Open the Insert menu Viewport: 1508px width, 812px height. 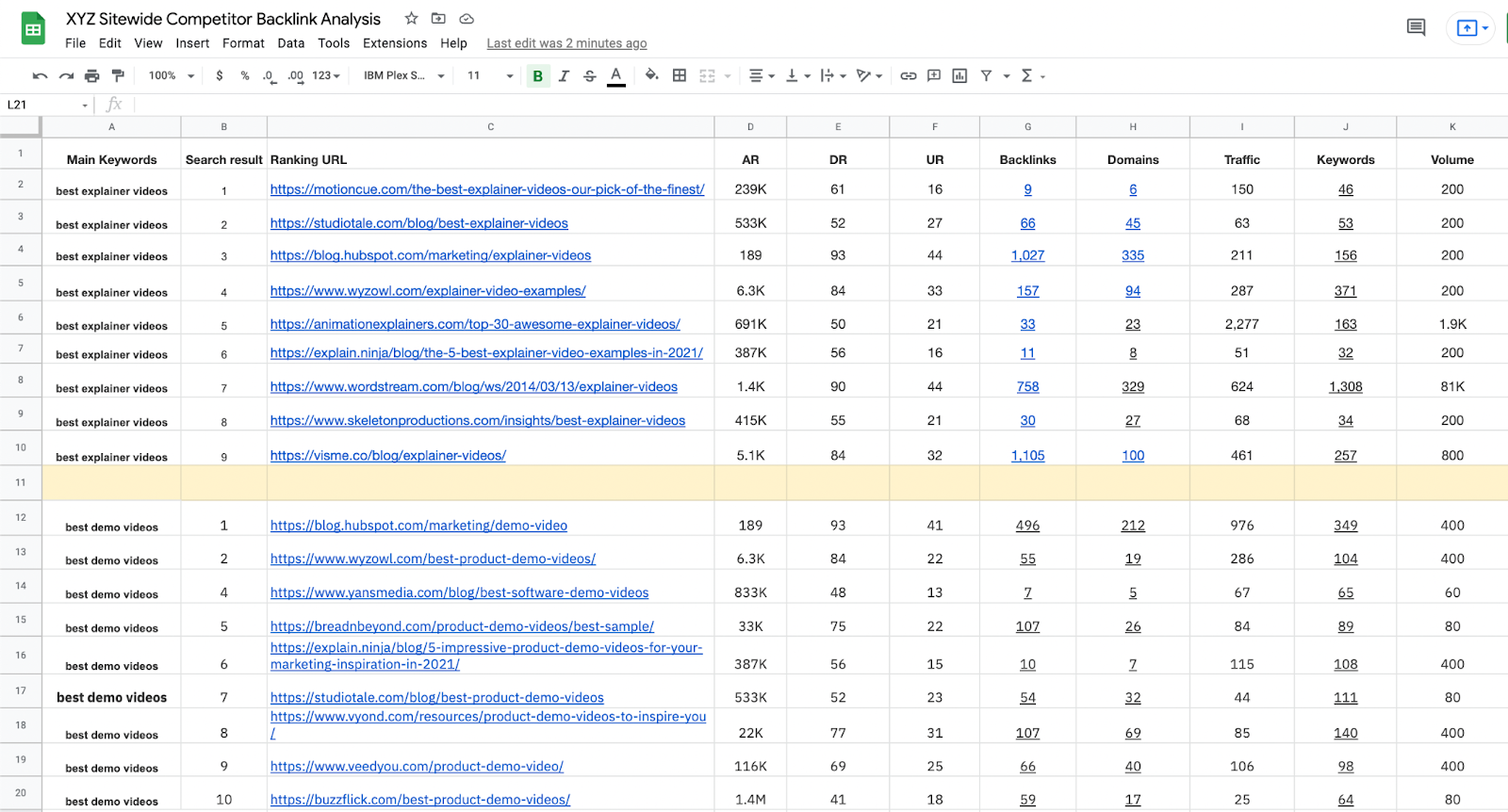coord(192,43)
